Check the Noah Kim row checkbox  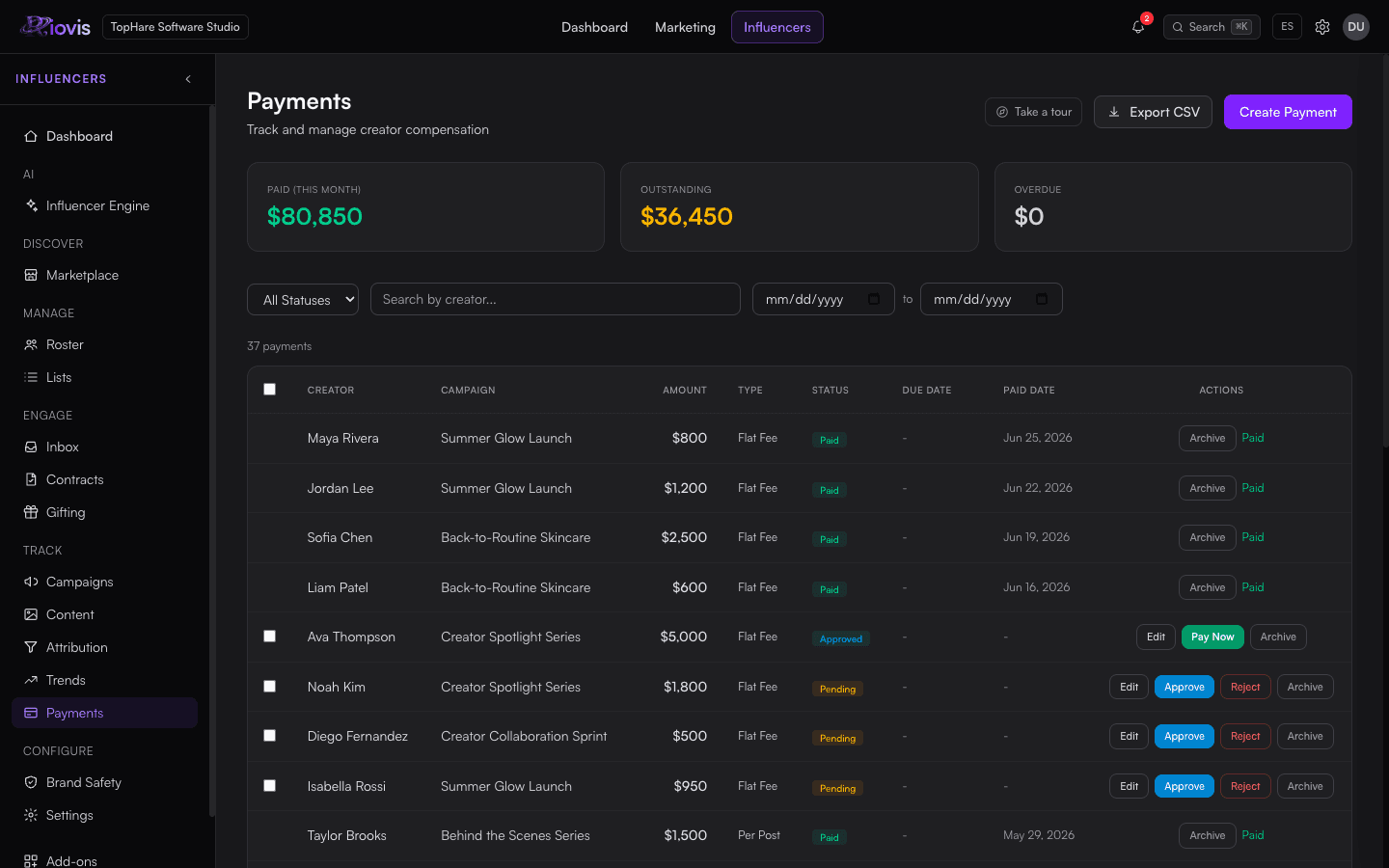(270, 687)
